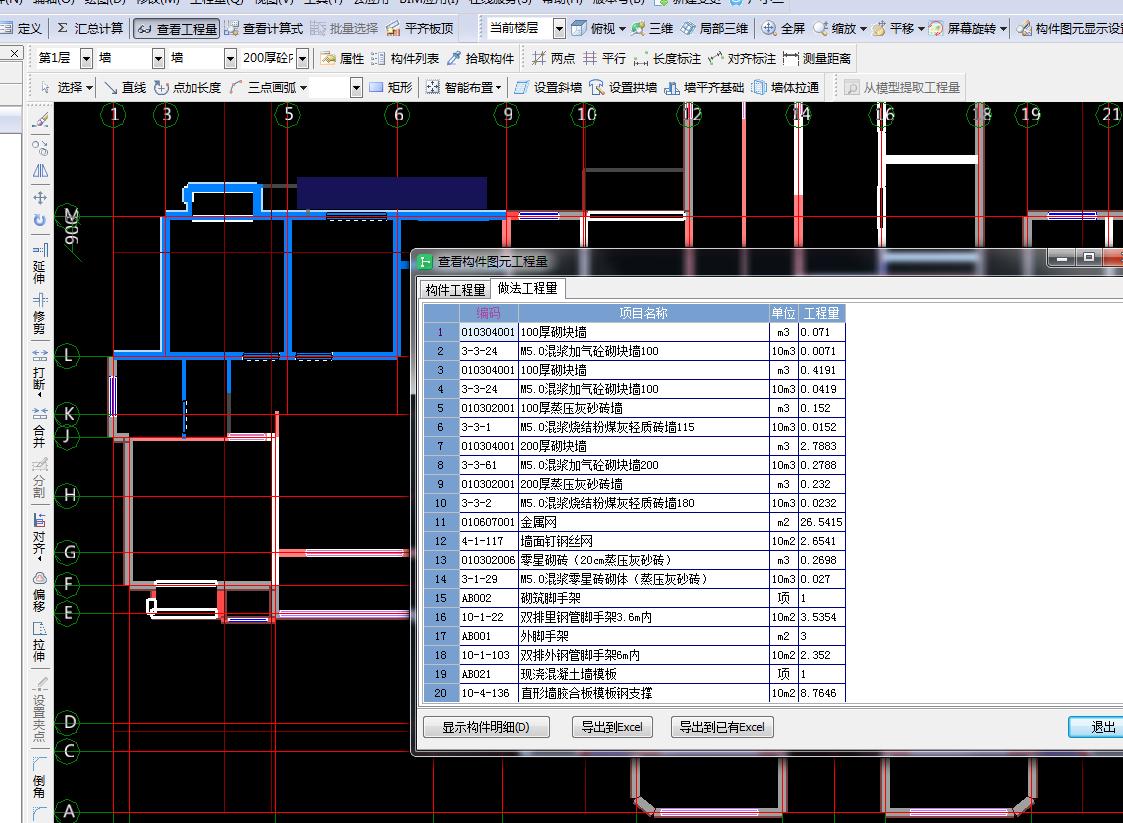The width and height of the screenshot is (1123, 823).
Task: Select 长度标注 length dimension tool
Action: pos(667,58)
